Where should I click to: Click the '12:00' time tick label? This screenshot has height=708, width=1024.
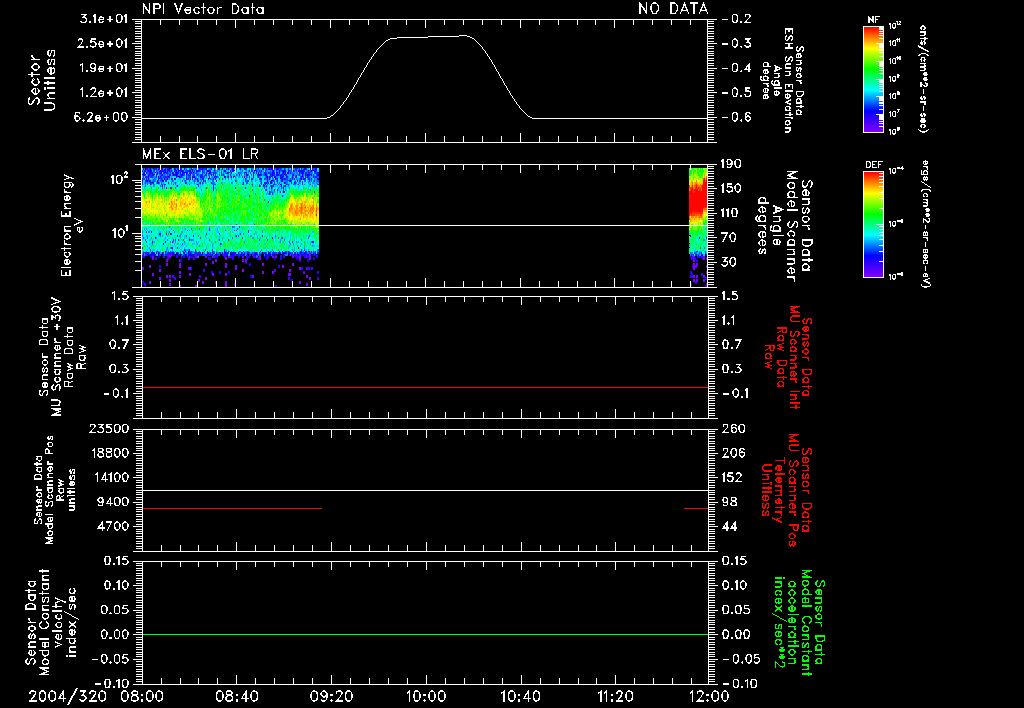coord(709,696)
